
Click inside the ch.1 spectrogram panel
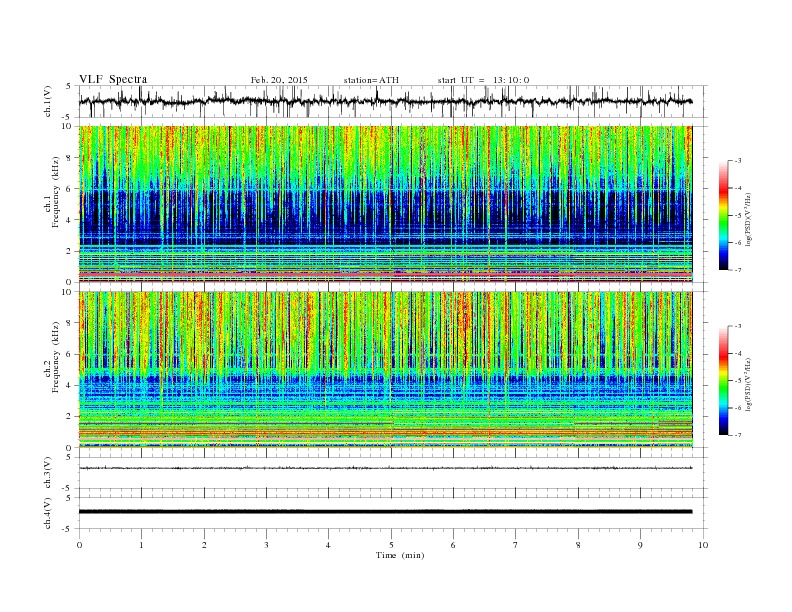[386, 204]
